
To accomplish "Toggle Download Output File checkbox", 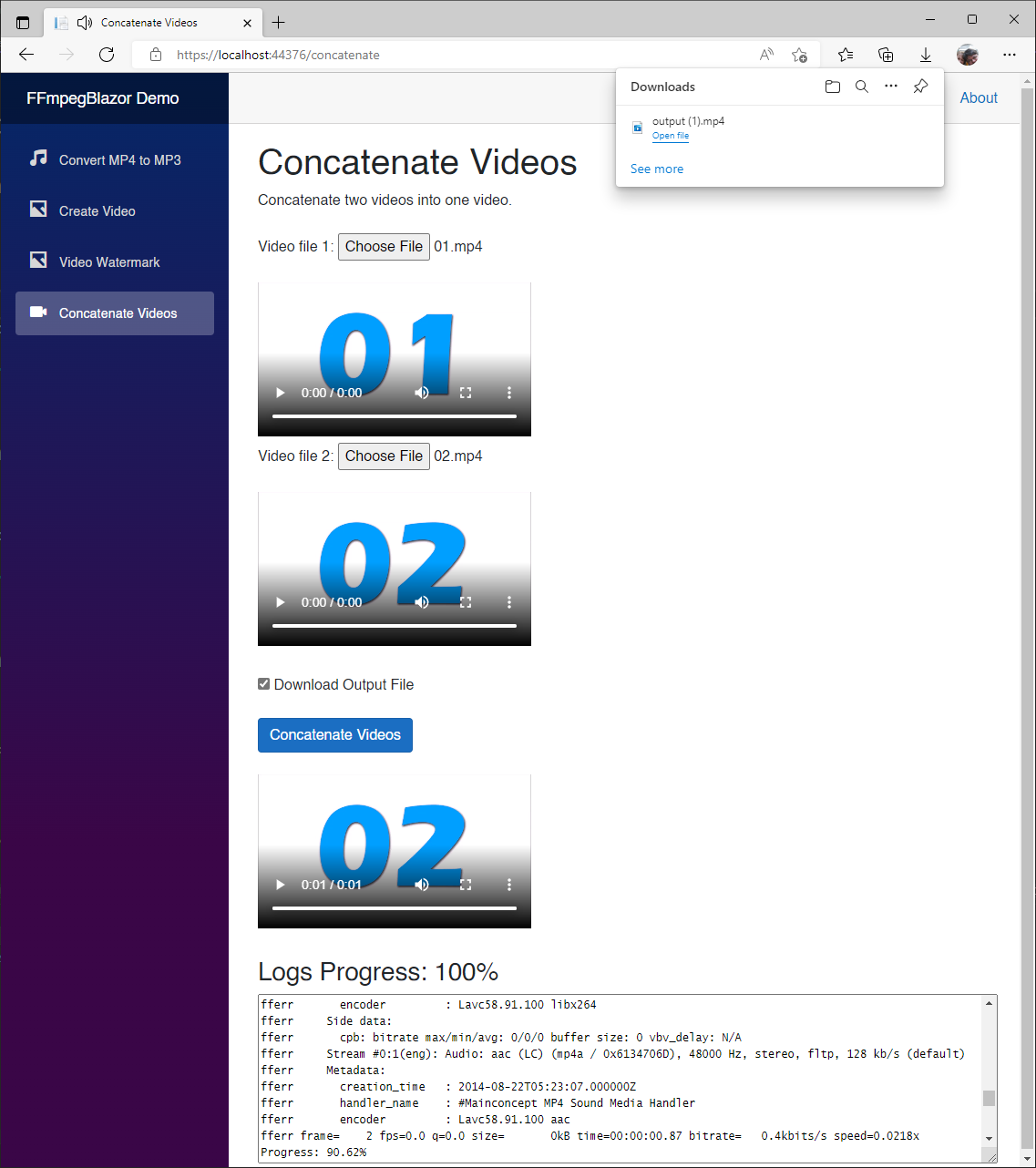I will 264,684.
